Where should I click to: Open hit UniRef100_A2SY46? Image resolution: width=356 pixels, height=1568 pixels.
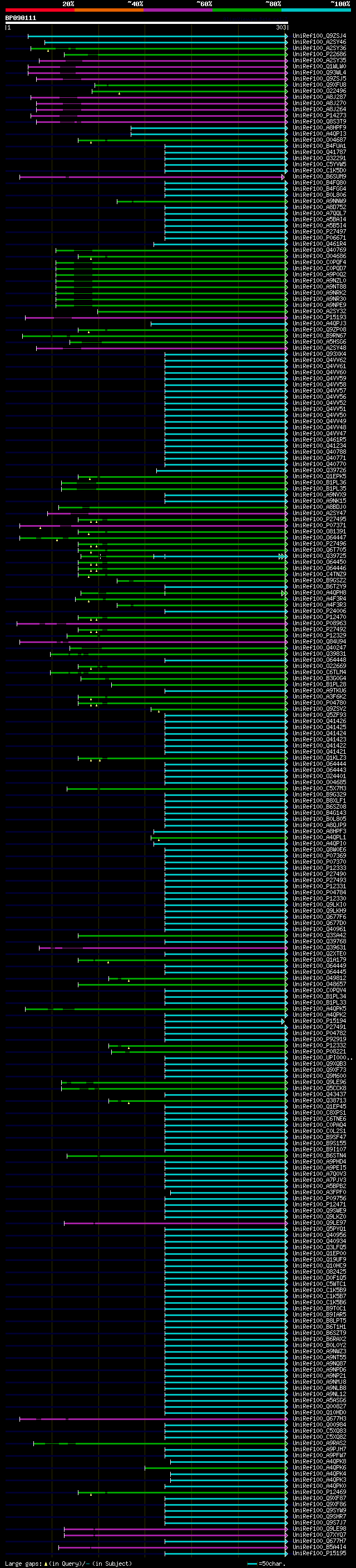click(319, 42)
